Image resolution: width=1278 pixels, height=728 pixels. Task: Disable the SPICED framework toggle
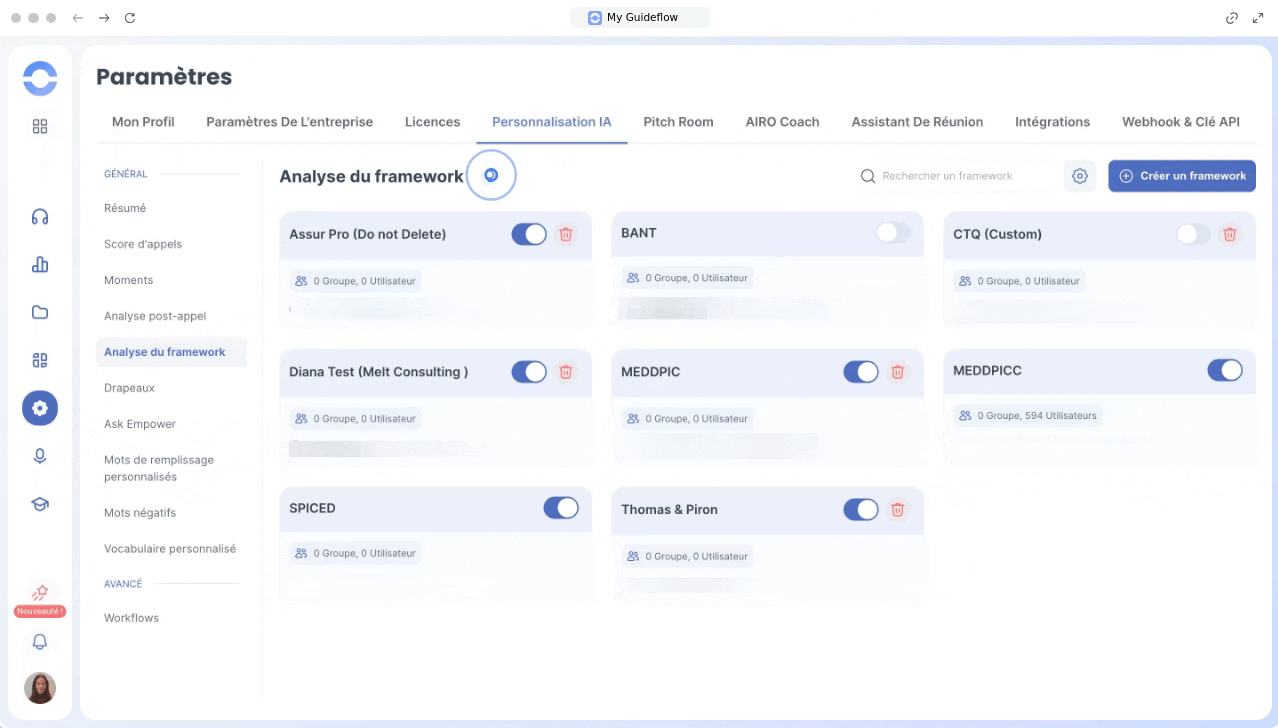point(561,508)
